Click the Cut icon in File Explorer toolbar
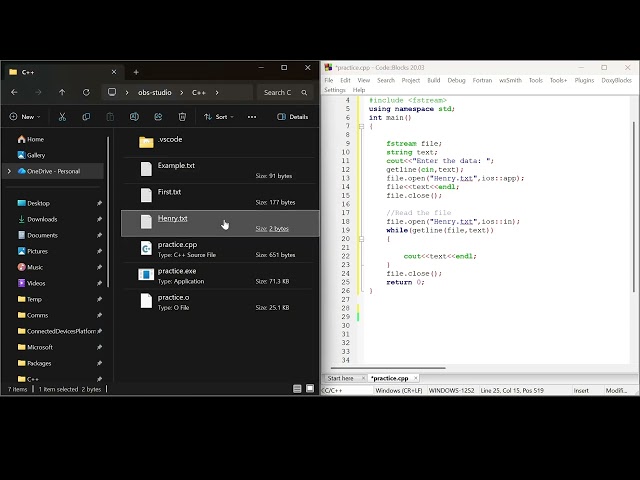640x480 pixels. tap(62, 117)
